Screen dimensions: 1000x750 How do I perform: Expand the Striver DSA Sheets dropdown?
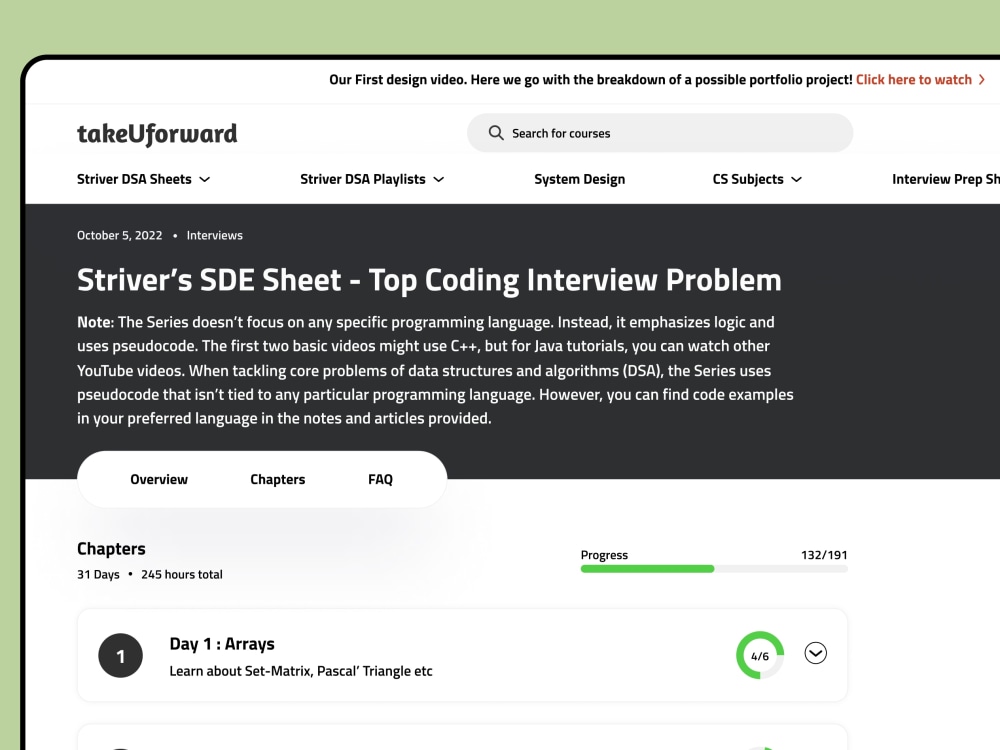pyautogui.click(x=143, y=179)
